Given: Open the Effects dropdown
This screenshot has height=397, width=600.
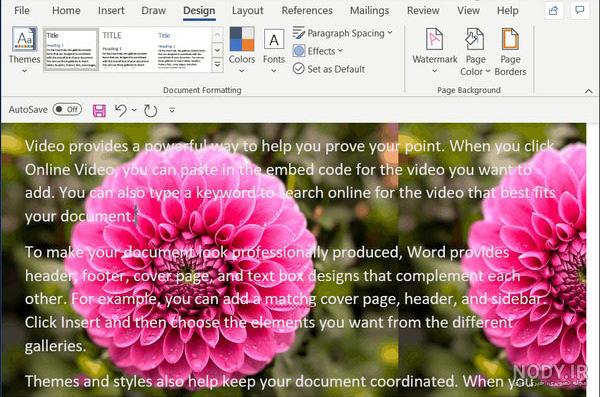Looking at the screenshot, I should pyautogui.click(x=318, y=51).
